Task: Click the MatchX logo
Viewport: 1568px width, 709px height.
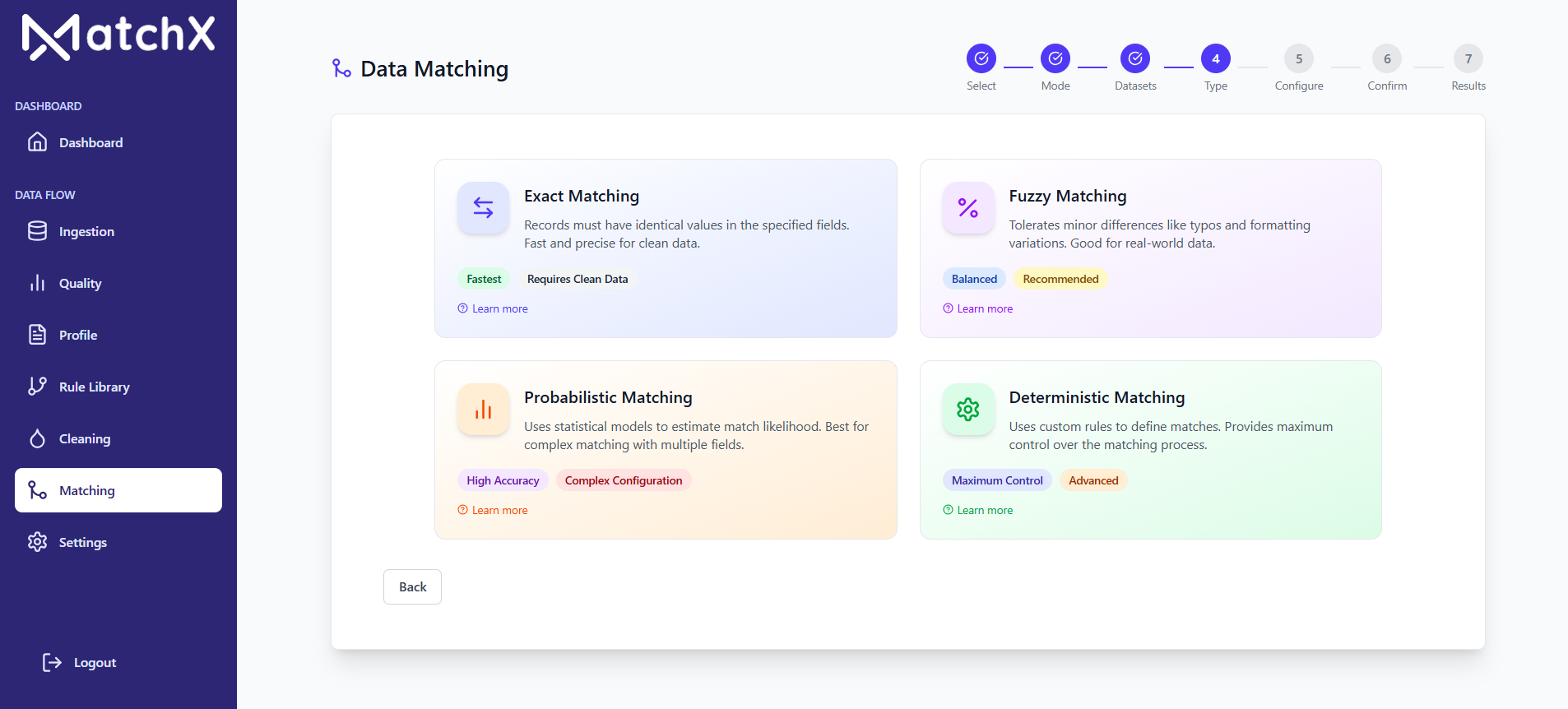Action: tap(118, 37)
